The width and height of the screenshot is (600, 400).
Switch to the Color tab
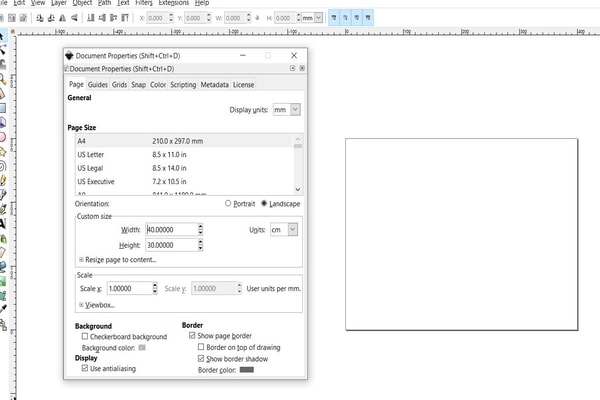point(158,85)
